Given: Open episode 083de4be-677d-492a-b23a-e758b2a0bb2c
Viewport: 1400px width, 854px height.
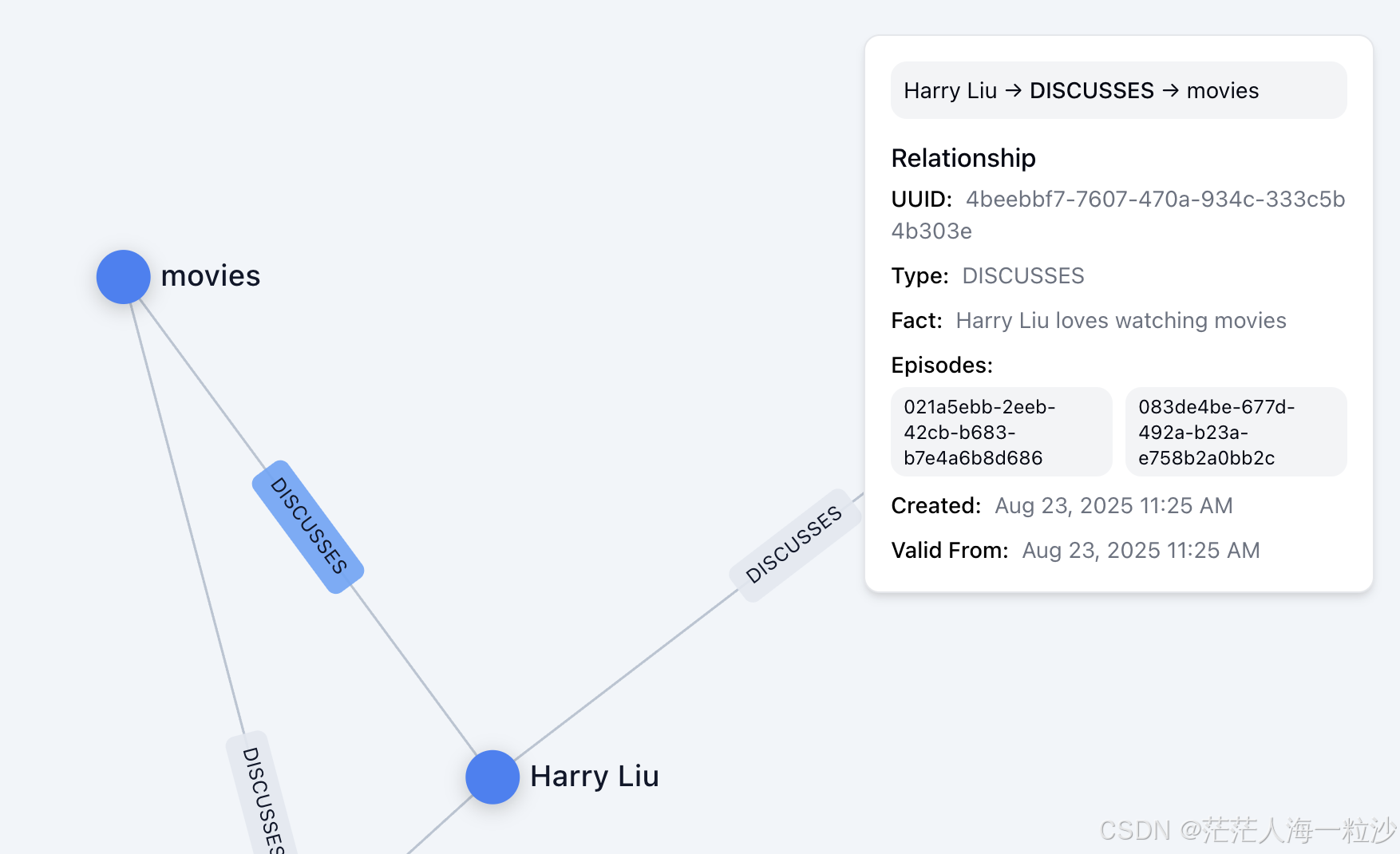Looking at the screenshot, I should 1236,432.
